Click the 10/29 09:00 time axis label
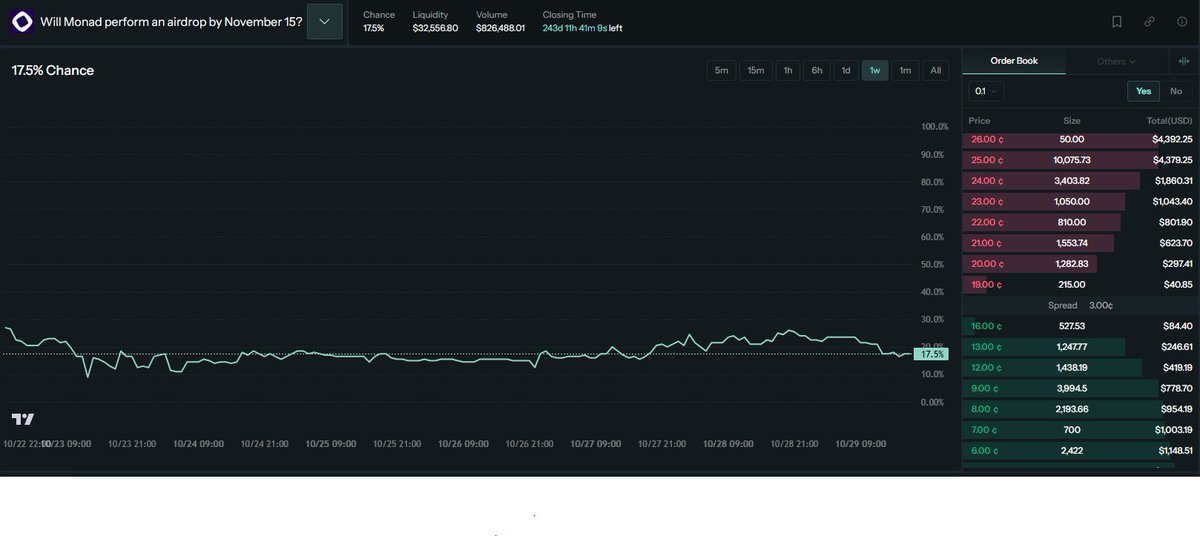The width and height of the screenshot is (1200, 536). [x=861, y=443]
